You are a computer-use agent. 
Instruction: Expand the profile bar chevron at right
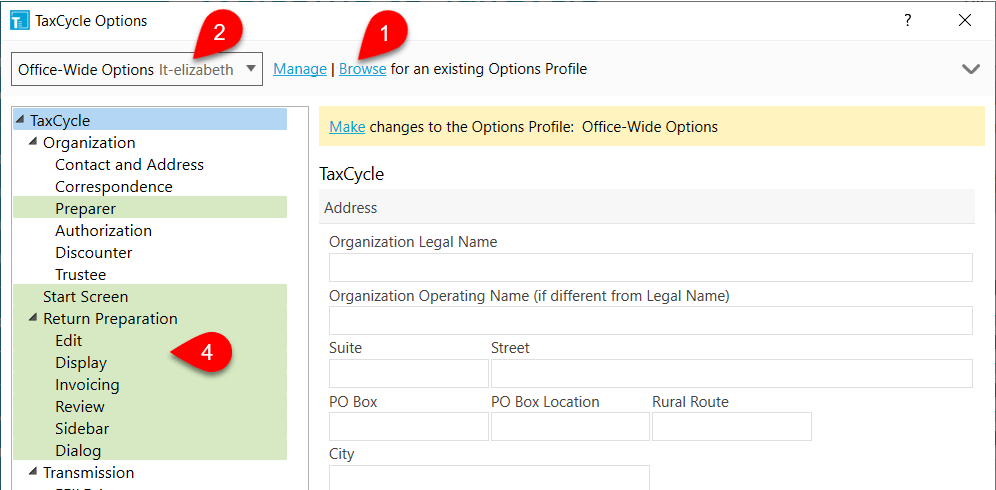tap(971, 69)
